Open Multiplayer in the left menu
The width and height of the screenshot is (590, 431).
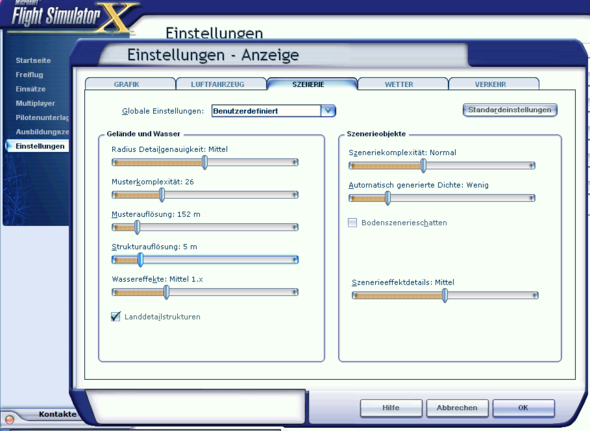pos(35,103)
